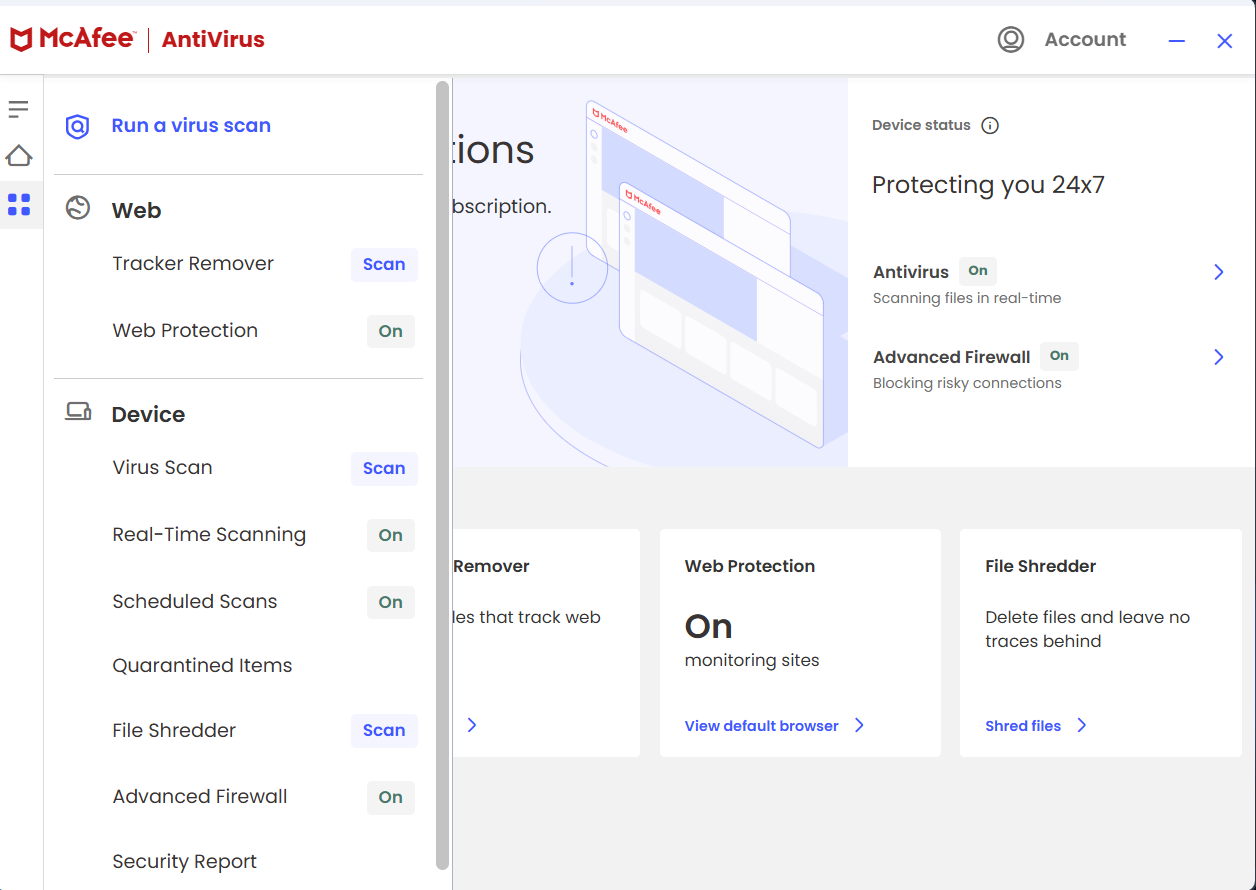Open Security Report menu entry
1256x890 pixels.
click(x=185, y=862)
